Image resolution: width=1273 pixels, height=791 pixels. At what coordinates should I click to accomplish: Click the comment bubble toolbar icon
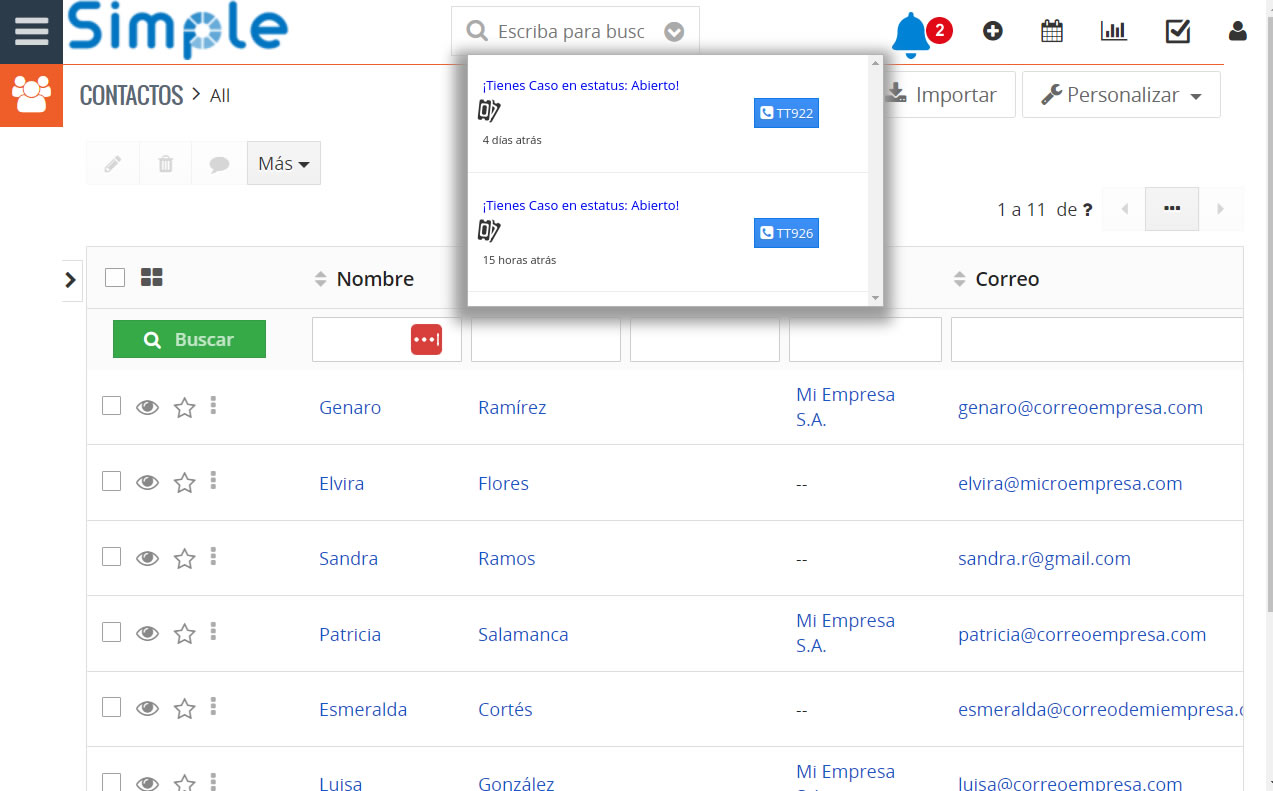pyautogui.click(x=219, y=164)
